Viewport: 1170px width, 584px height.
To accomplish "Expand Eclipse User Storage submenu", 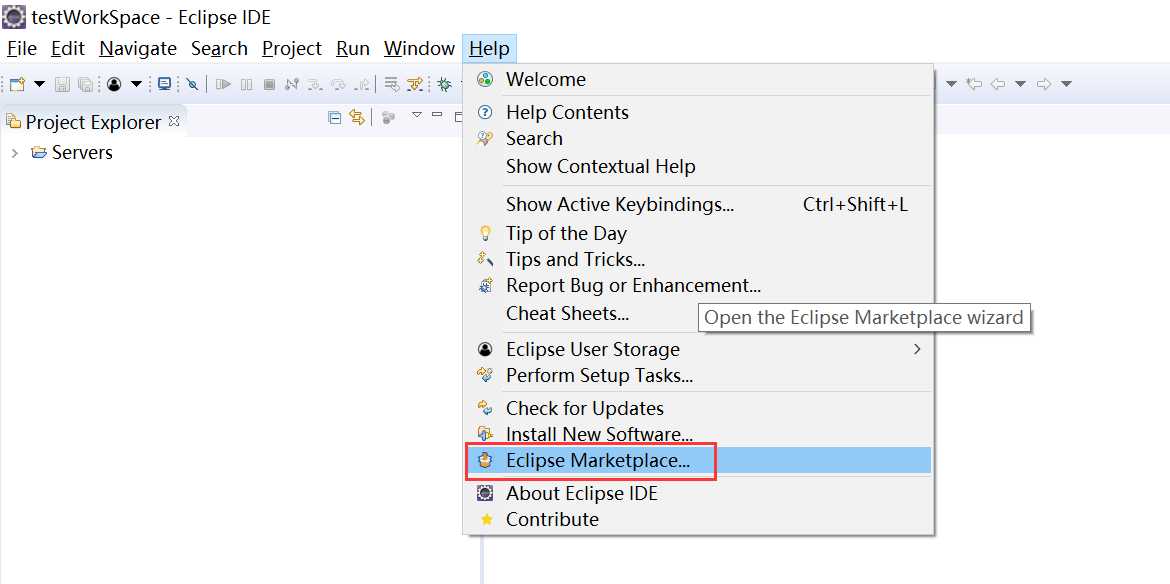I will [x=698, y=349].
